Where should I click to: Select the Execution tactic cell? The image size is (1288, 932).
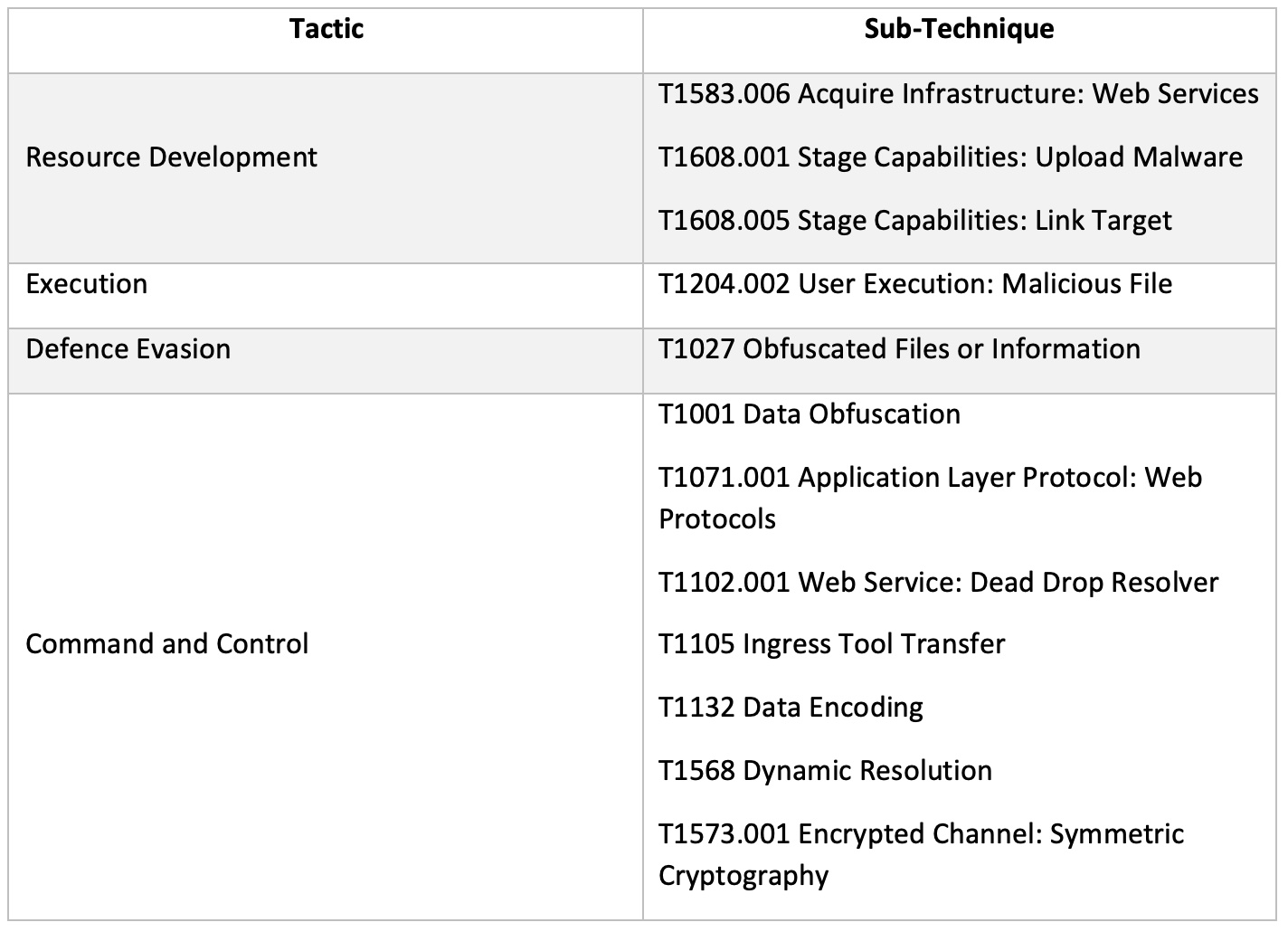(86, 284)
